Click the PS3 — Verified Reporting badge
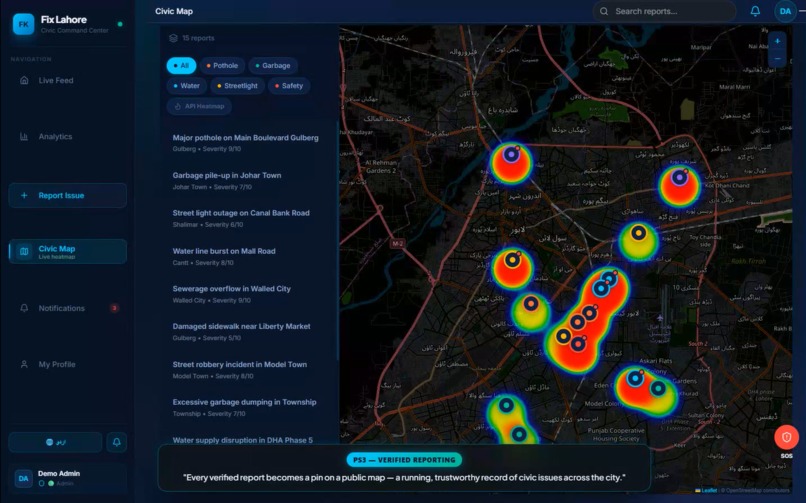 tap(404, 460)
